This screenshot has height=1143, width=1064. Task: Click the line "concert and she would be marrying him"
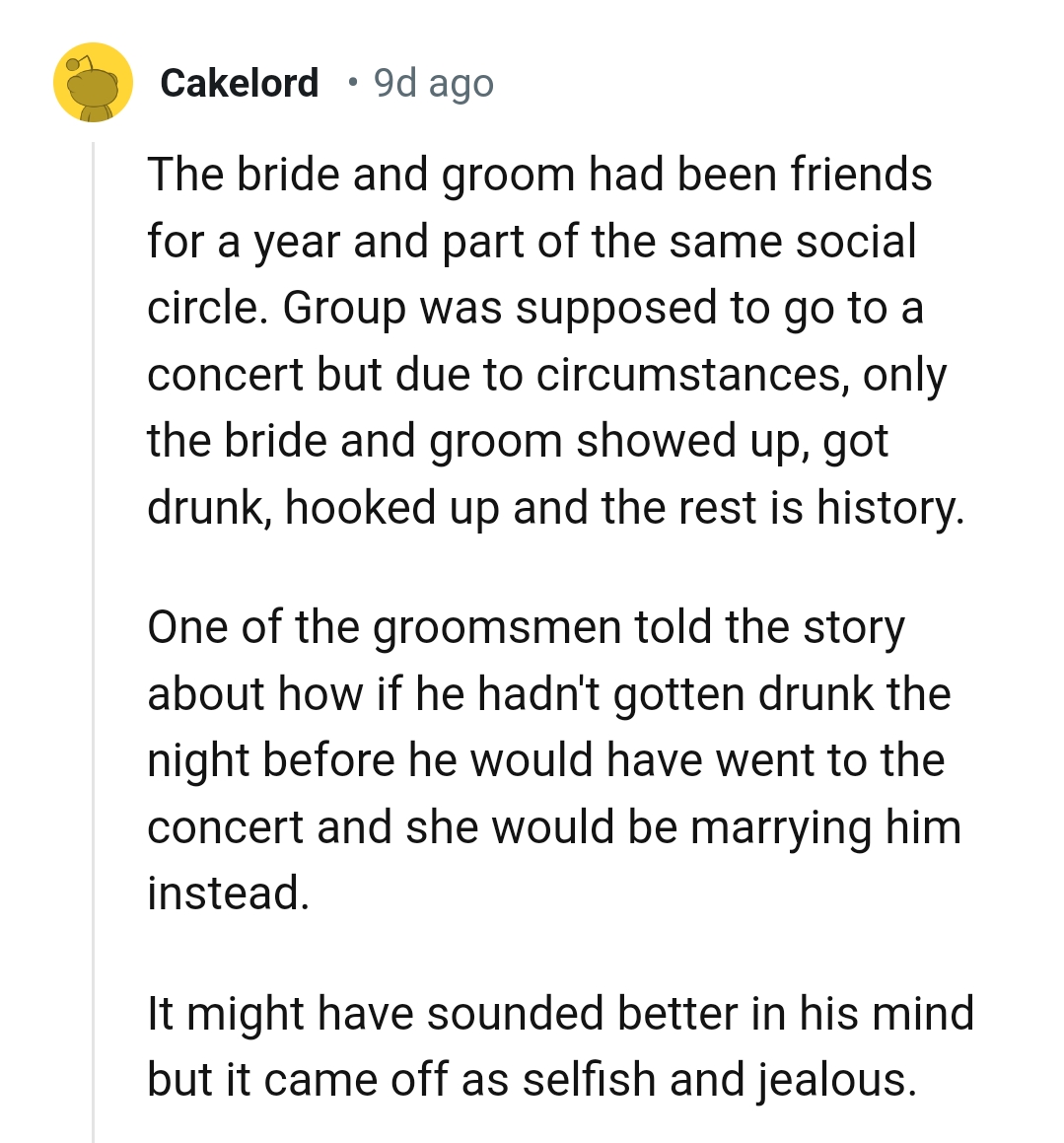coord(553,827)
